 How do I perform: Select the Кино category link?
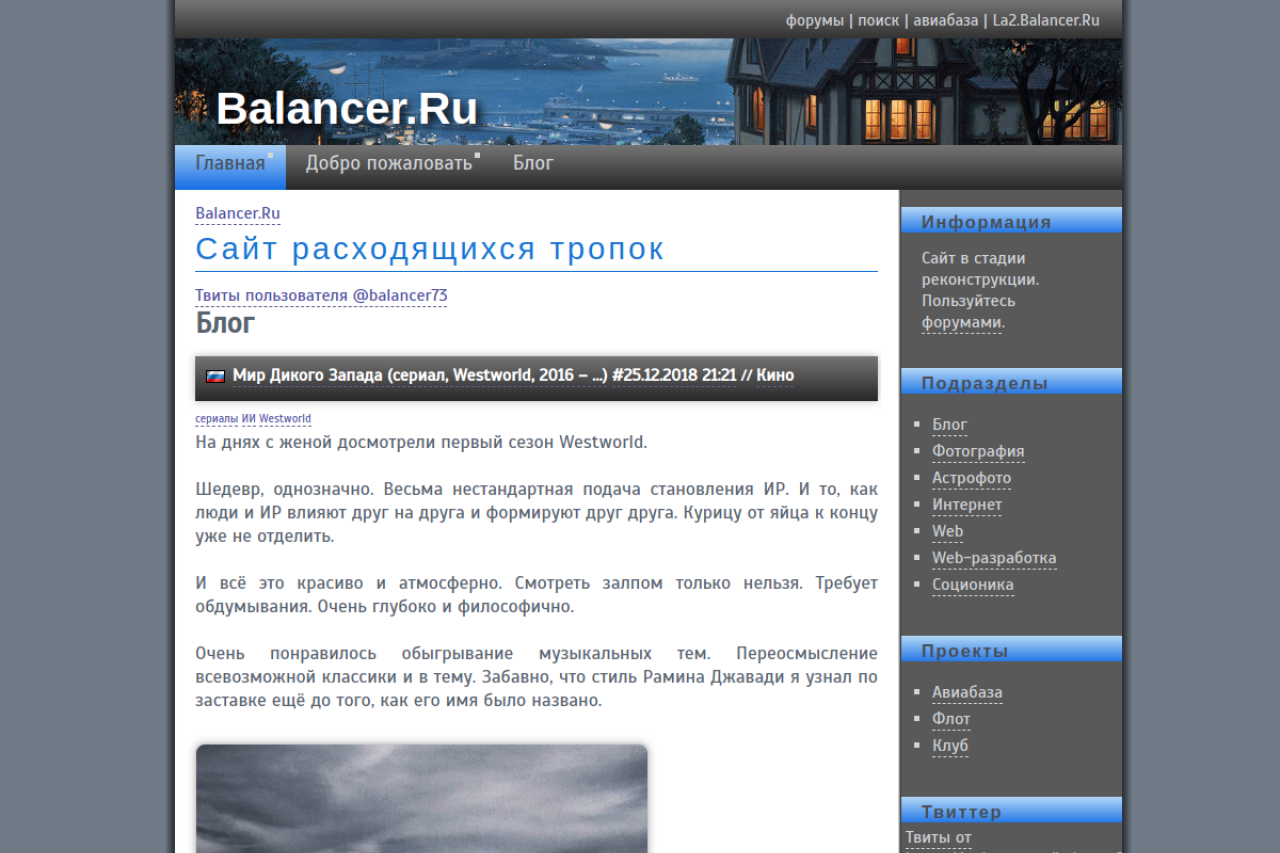click(775, 376)
